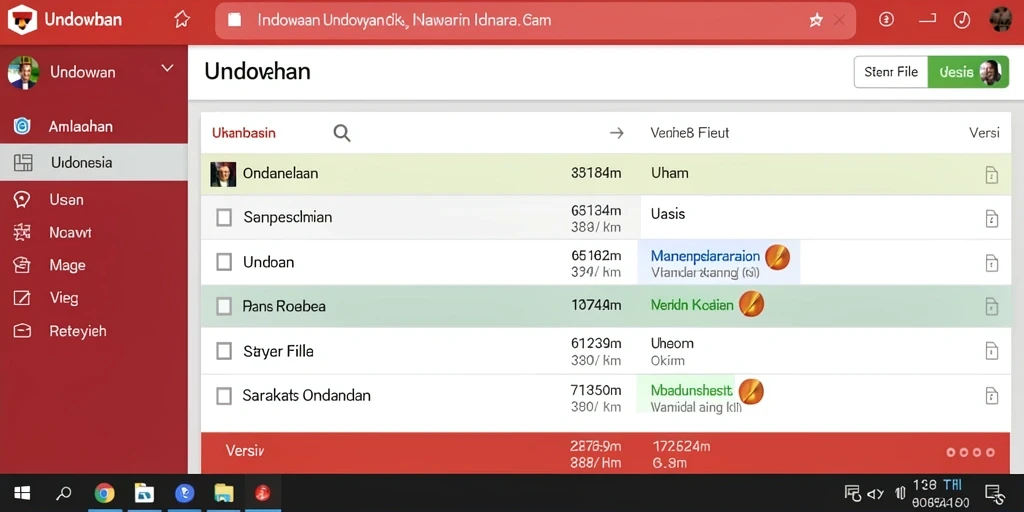The image size is (1024, 512).
Task: Click the clock icon in the top header
Action: point(961,20)
